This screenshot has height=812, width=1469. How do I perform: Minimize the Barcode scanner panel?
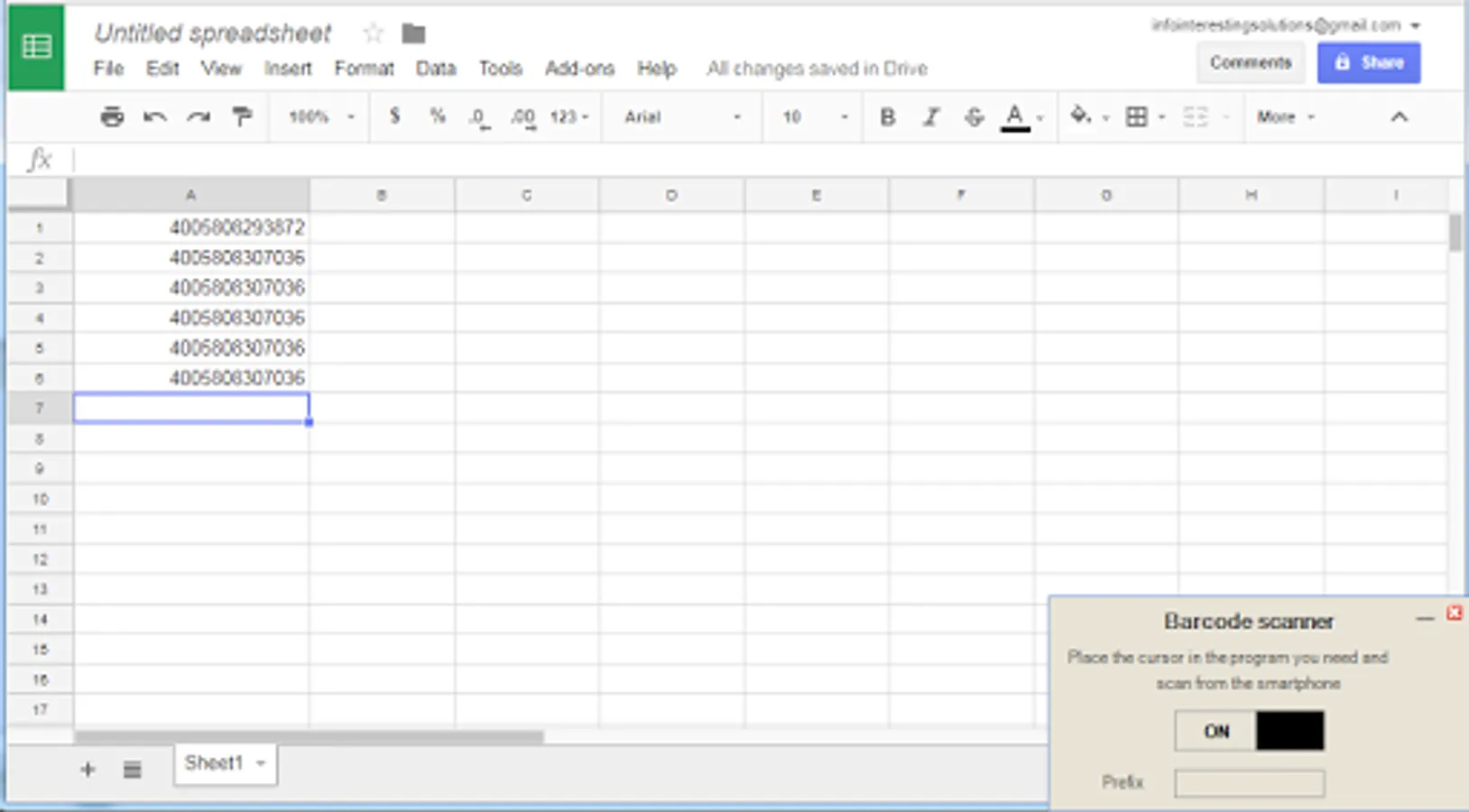coord(1425,619)
